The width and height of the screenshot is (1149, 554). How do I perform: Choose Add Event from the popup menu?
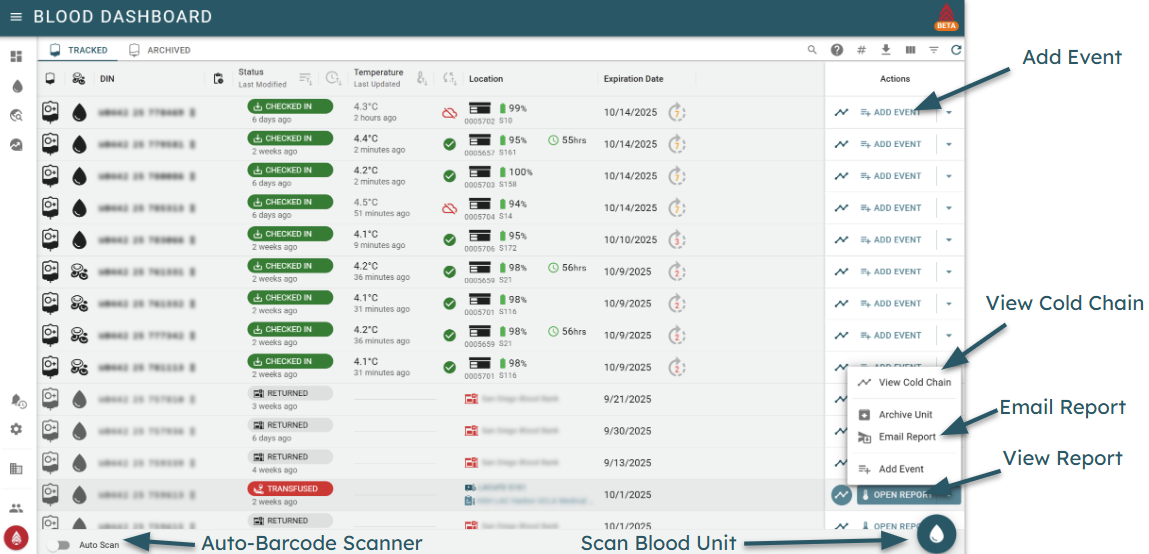click(904, 469)
